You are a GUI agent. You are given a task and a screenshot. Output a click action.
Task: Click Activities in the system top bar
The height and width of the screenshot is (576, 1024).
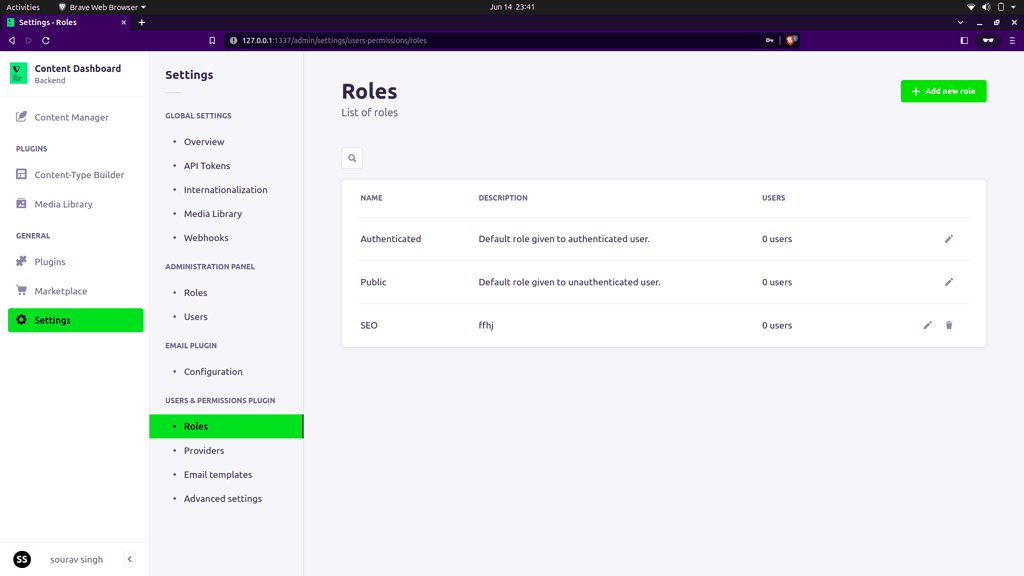pos(20,6)
